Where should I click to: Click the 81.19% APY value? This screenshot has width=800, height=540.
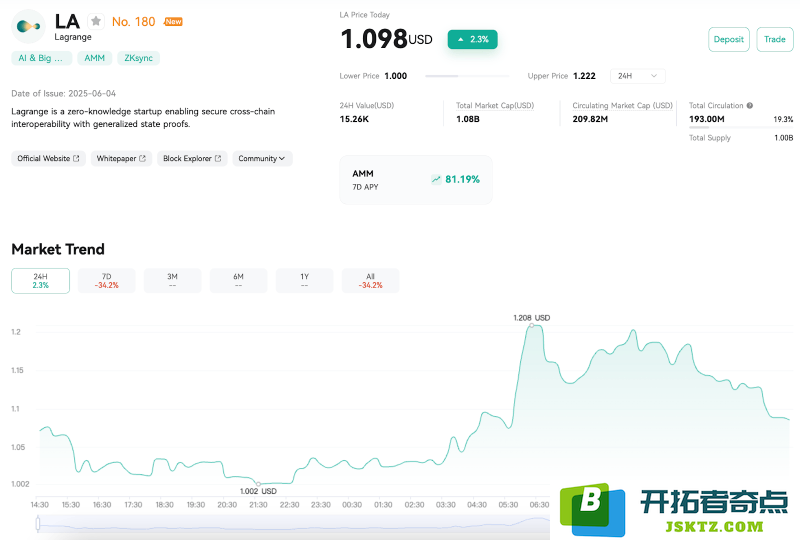coord(462,179)
